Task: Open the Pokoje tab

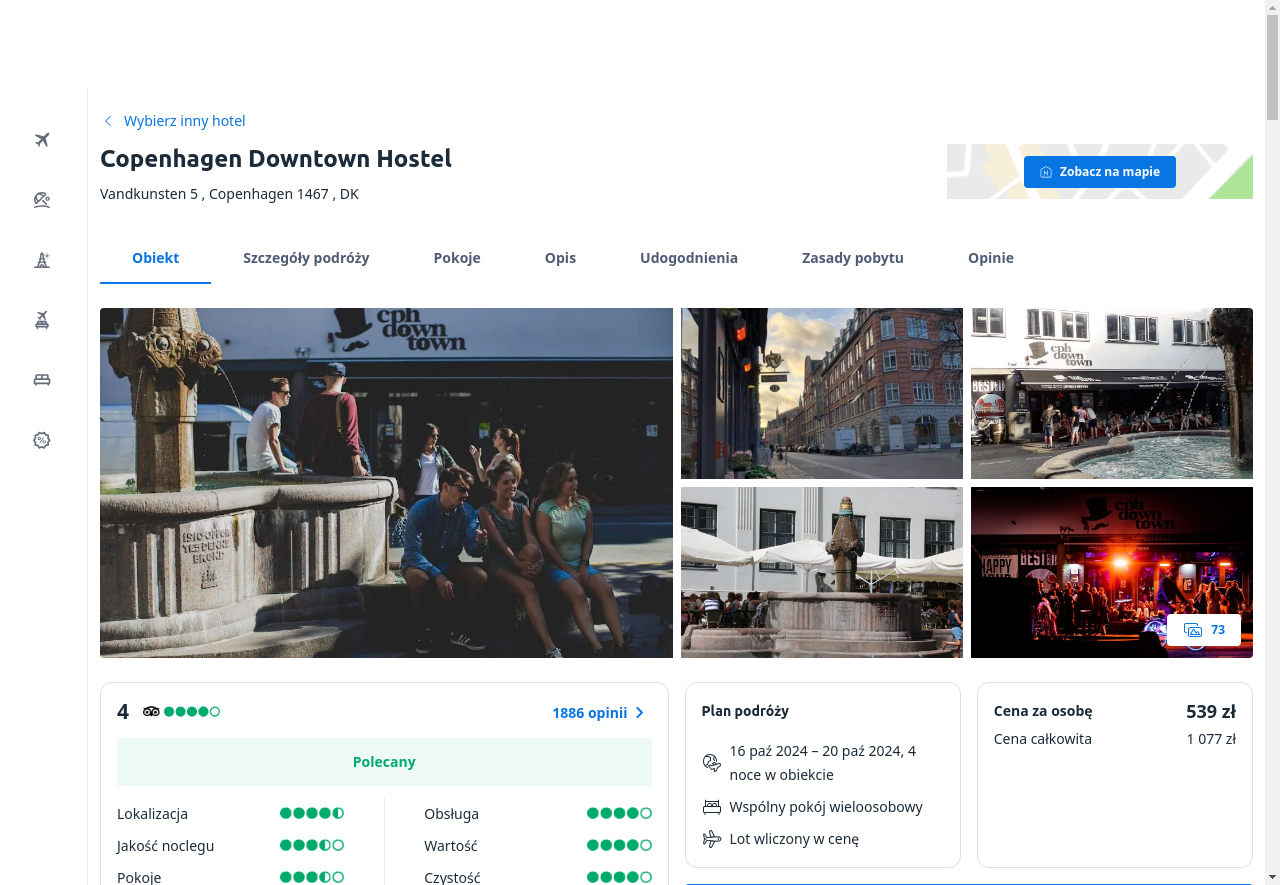Action: pos(457,258)
